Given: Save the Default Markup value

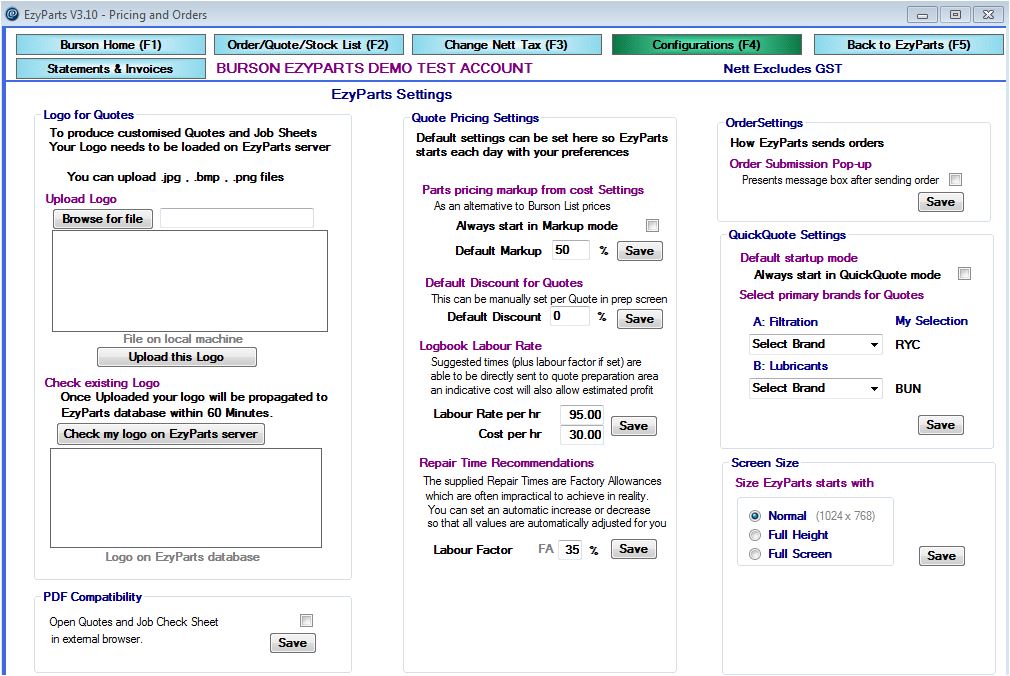Looking at the screenshot, I should pos(640,251).
